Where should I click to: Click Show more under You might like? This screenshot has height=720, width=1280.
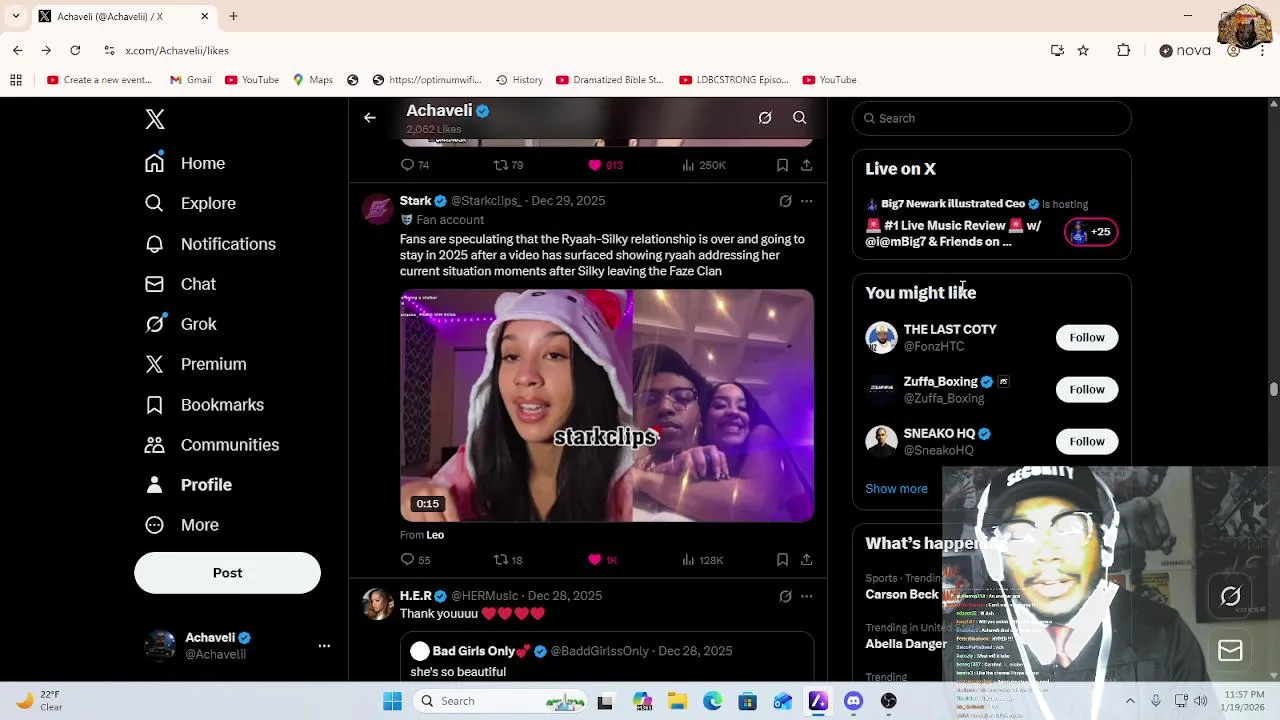[896, 489]
